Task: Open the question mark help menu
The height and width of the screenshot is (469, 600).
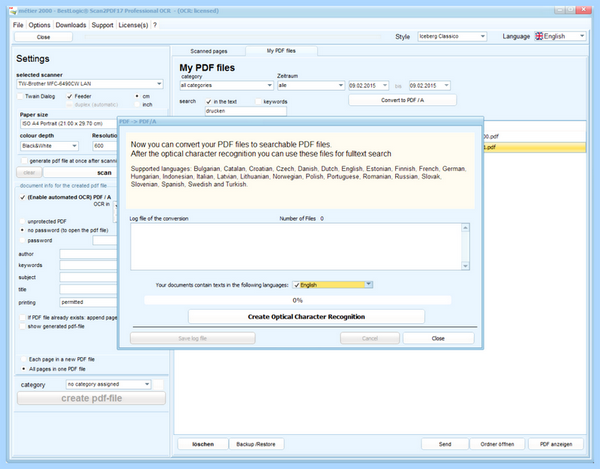Action: 155,25
